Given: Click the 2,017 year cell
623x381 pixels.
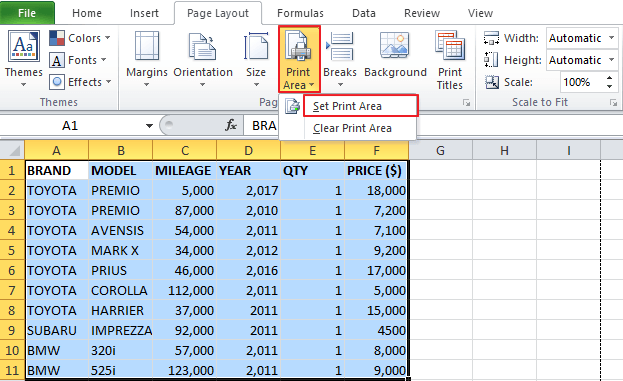Looking at the screenshot, I should point(249,190).
